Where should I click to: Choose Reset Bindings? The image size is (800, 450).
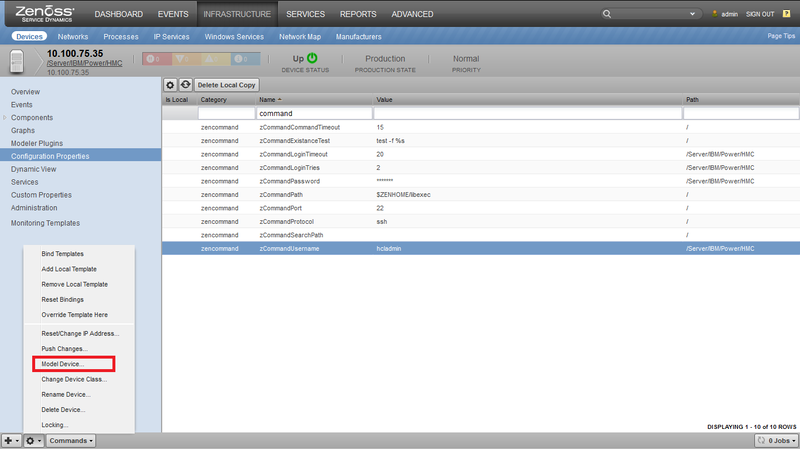(63, 300)
